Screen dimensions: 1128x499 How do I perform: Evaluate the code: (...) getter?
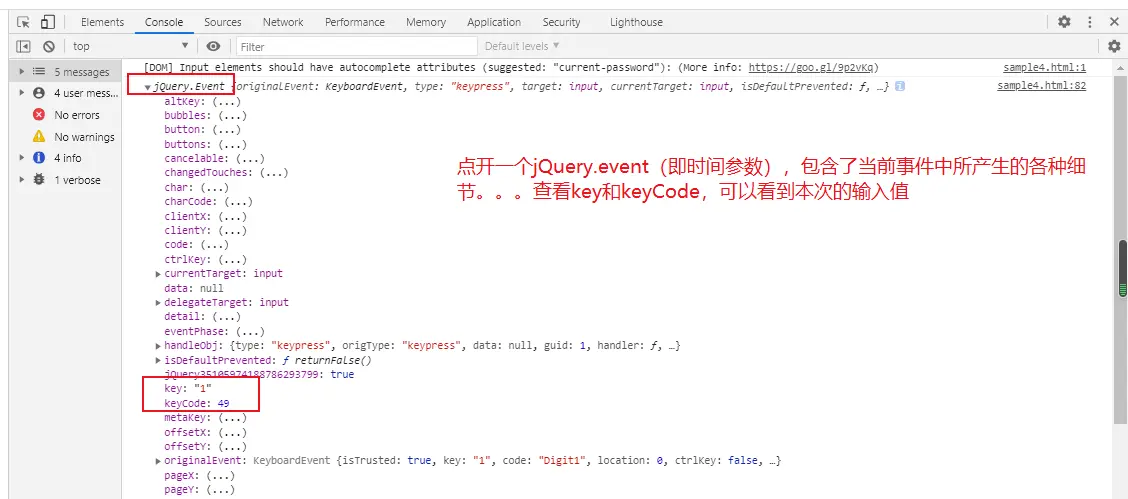212,245
